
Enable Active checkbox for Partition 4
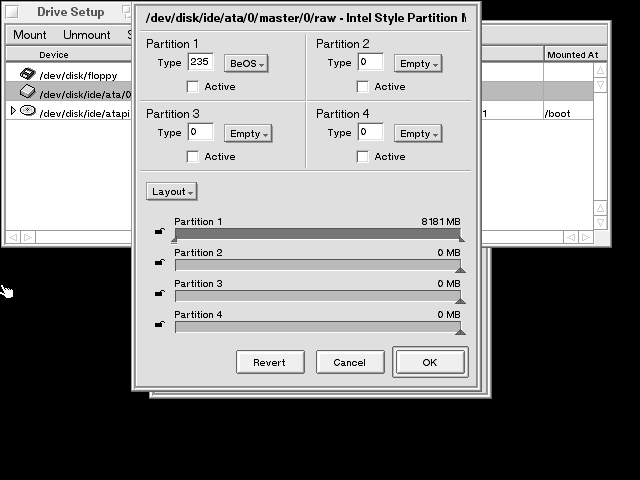[x=362, y=157]
